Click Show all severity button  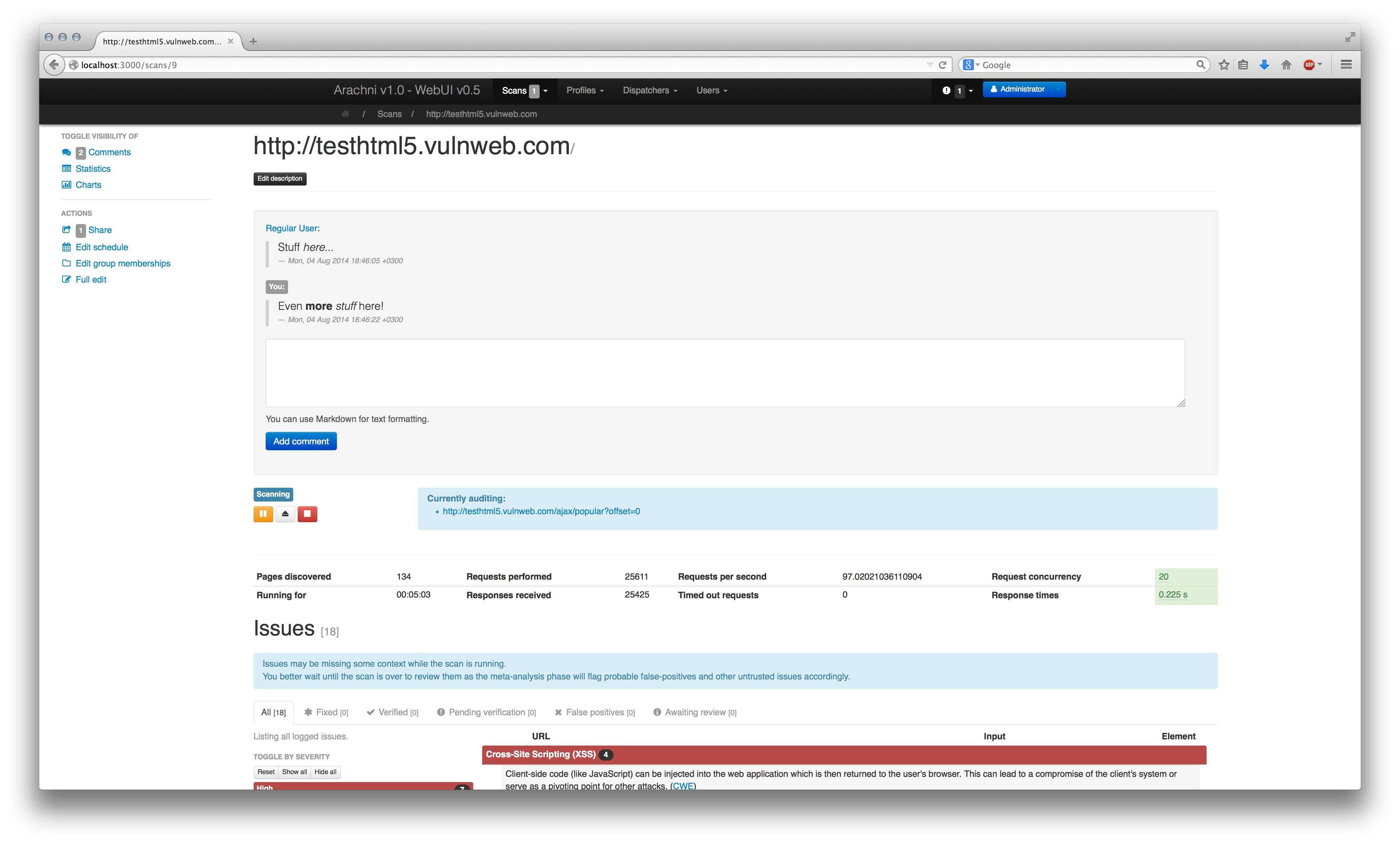pyautogui.click(x=294, y=772)
